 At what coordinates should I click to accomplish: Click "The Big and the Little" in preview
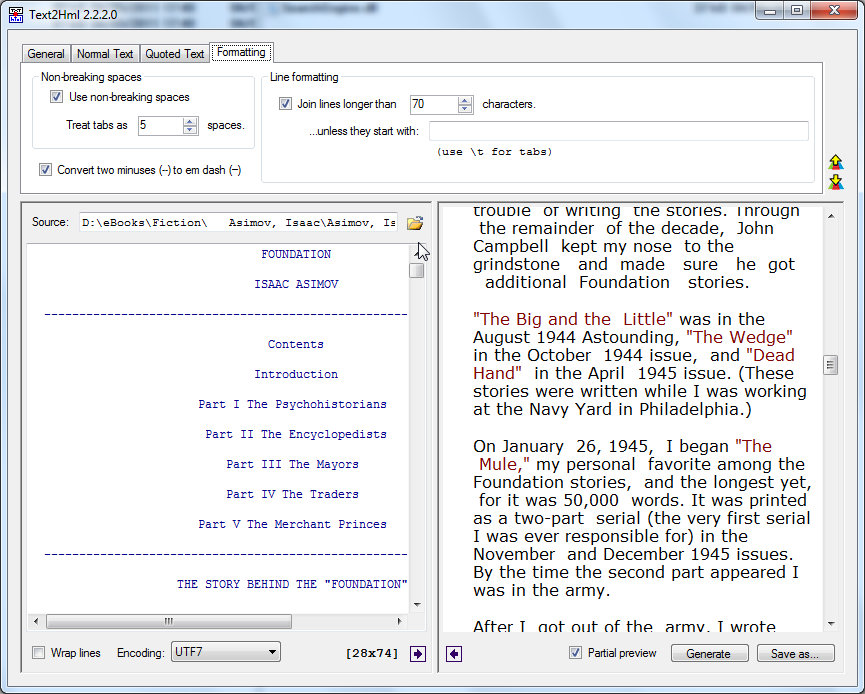tap(573, 319)
